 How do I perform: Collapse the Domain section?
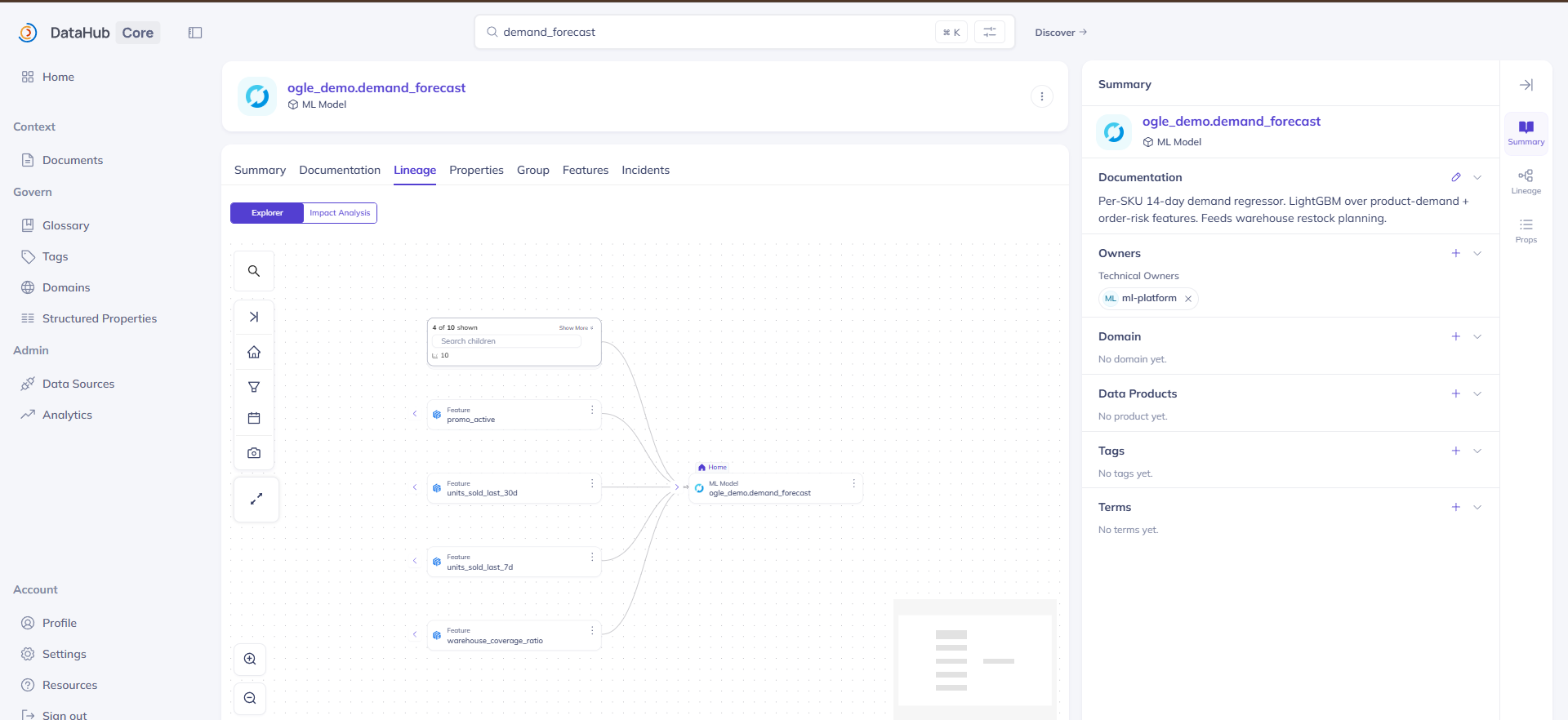1477,336
